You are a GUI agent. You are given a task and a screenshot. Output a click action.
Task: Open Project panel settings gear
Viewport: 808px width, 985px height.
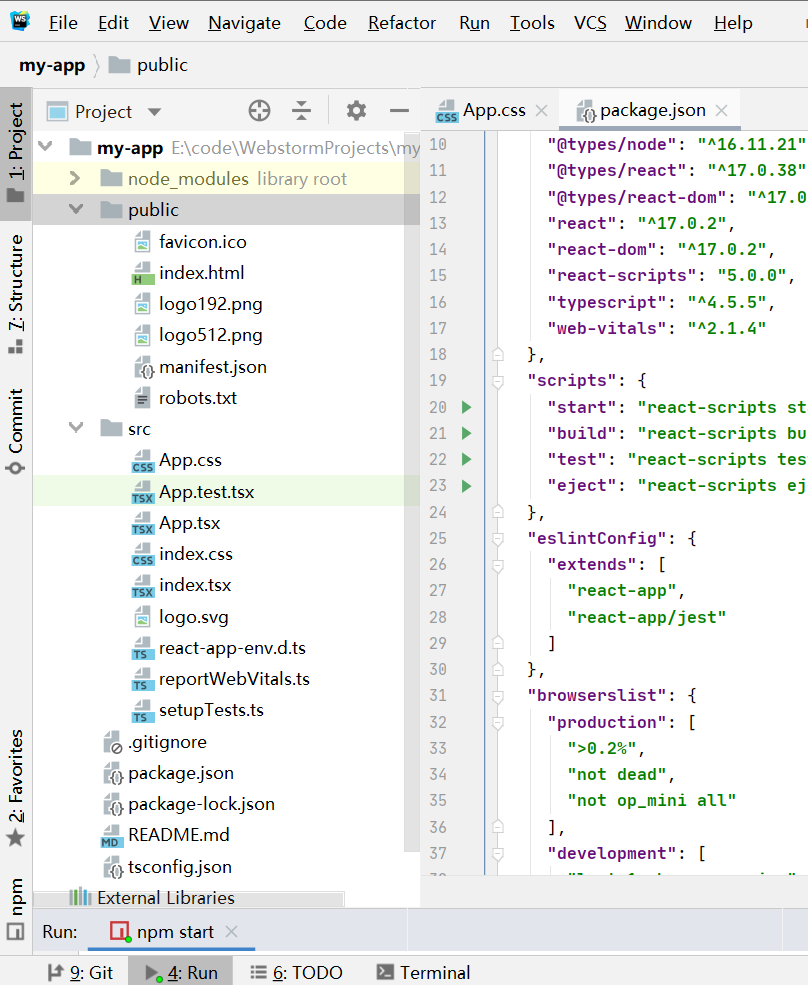tap(356, 111)
